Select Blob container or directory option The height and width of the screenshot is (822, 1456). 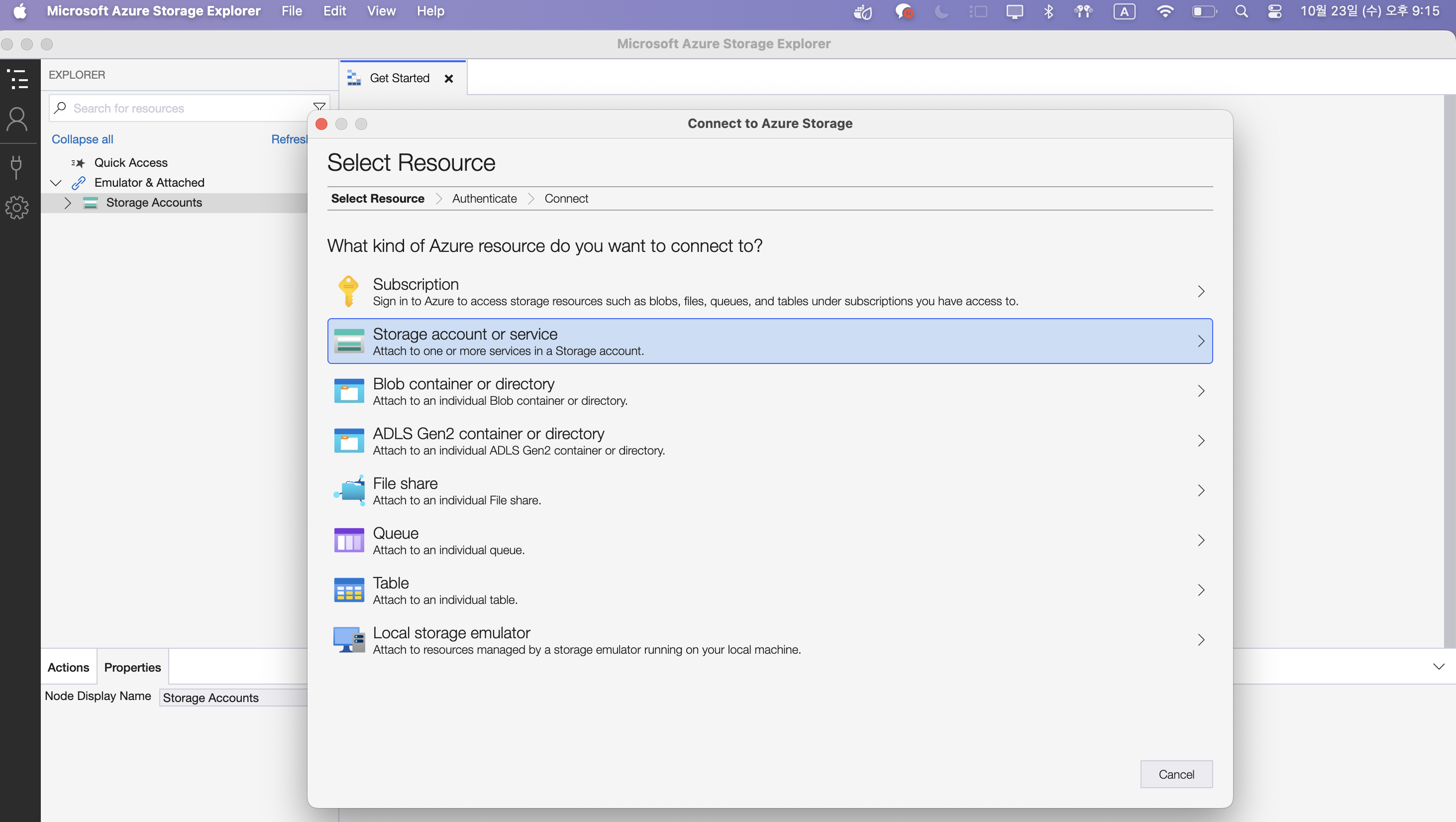[770, 391]
